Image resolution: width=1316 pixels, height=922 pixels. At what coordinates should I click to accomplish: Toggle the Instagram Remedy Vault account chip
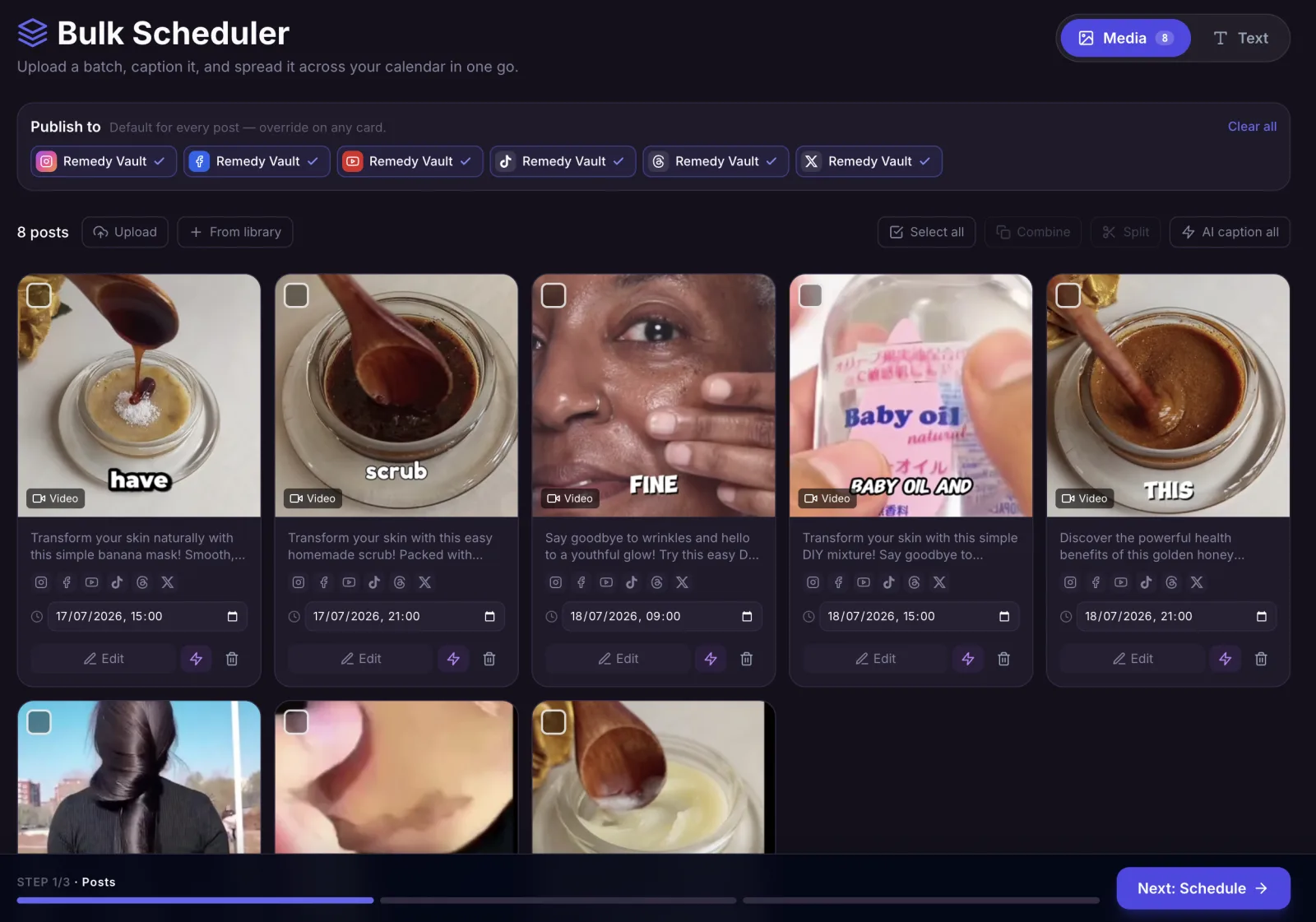[x=104, y=161]
